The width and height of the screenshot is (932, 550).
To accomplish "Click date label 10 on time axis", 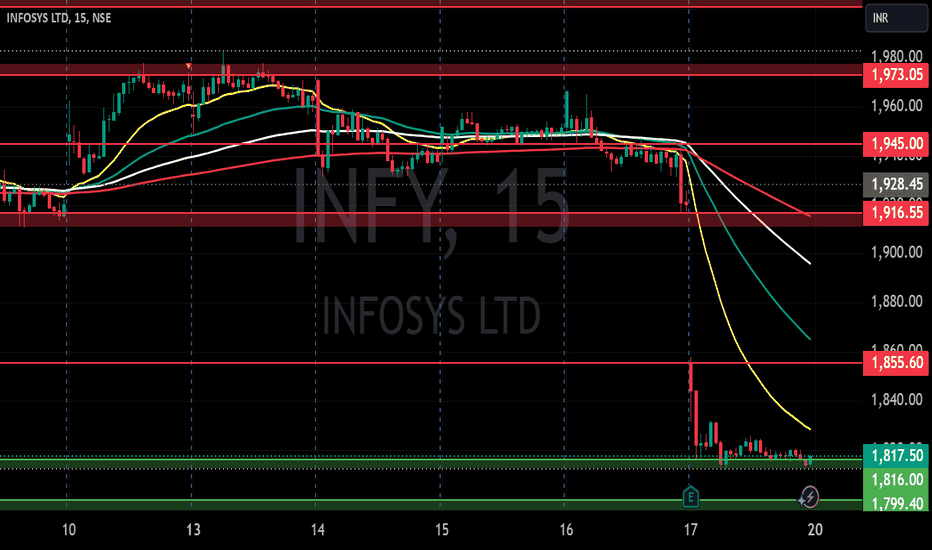I will [69, 529].
